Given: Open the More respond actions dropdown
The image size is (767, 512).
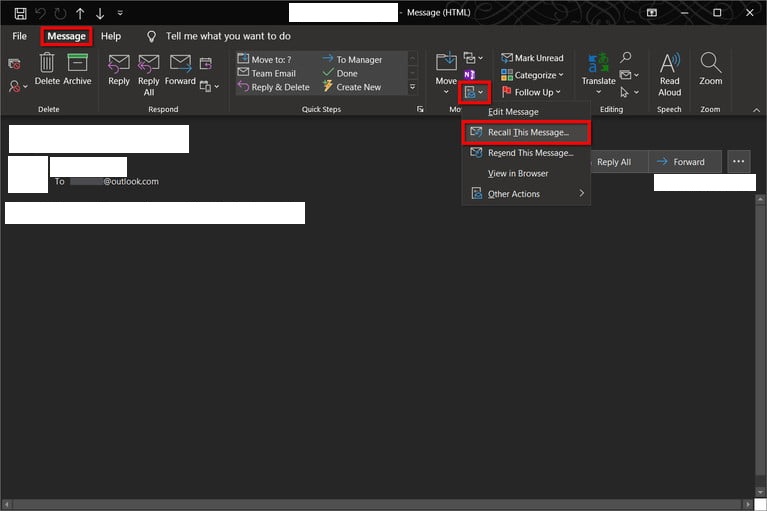Looking at the screenshot, I should pyautogui.click(x=209, y=87).
